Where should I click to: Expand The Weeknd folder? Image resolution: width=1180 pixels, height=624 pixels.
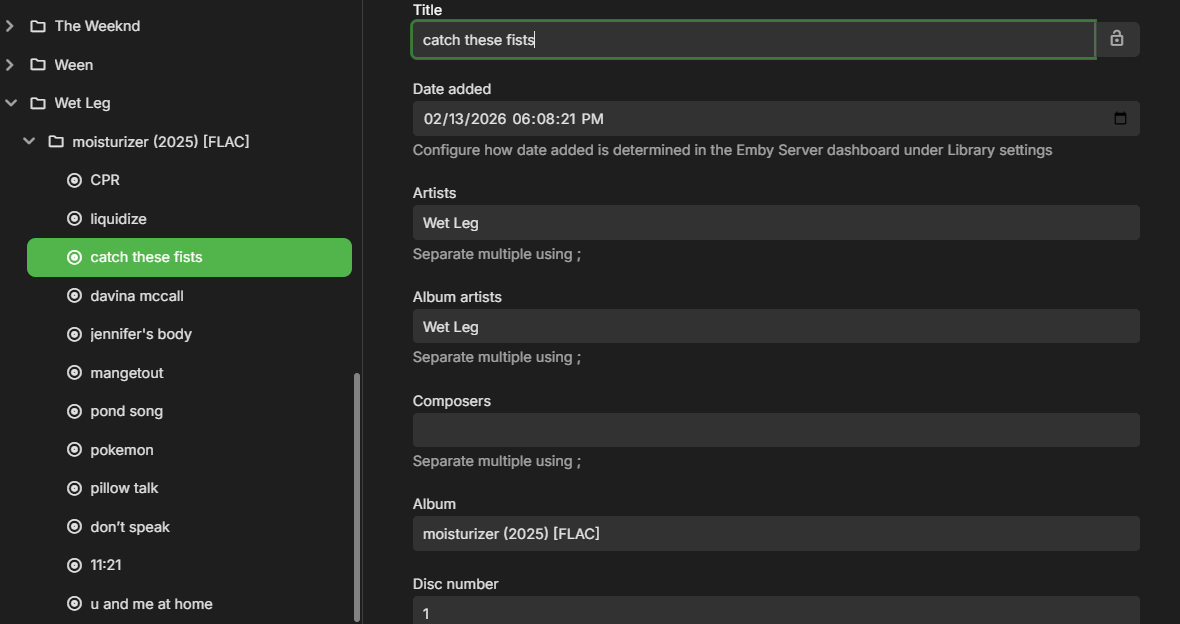[11, 26]
